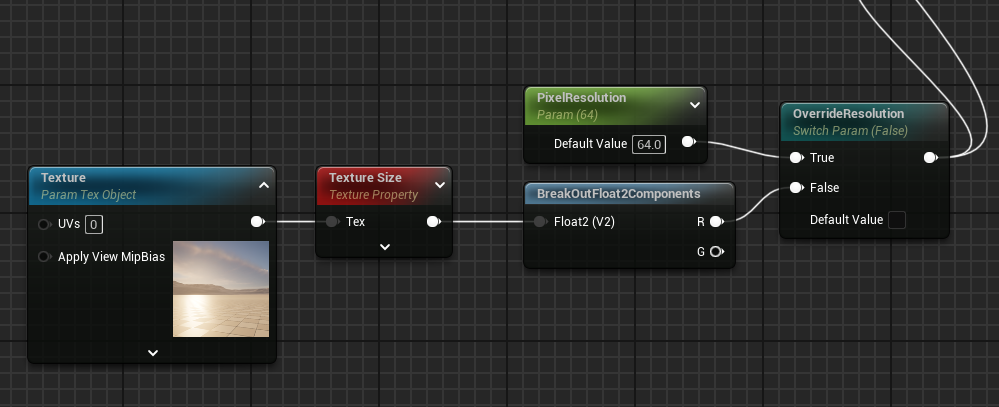Click the Switch Param (False) subtitle
Image resolution: width=999 pixels, height=407 pixels.
point(851,131)
